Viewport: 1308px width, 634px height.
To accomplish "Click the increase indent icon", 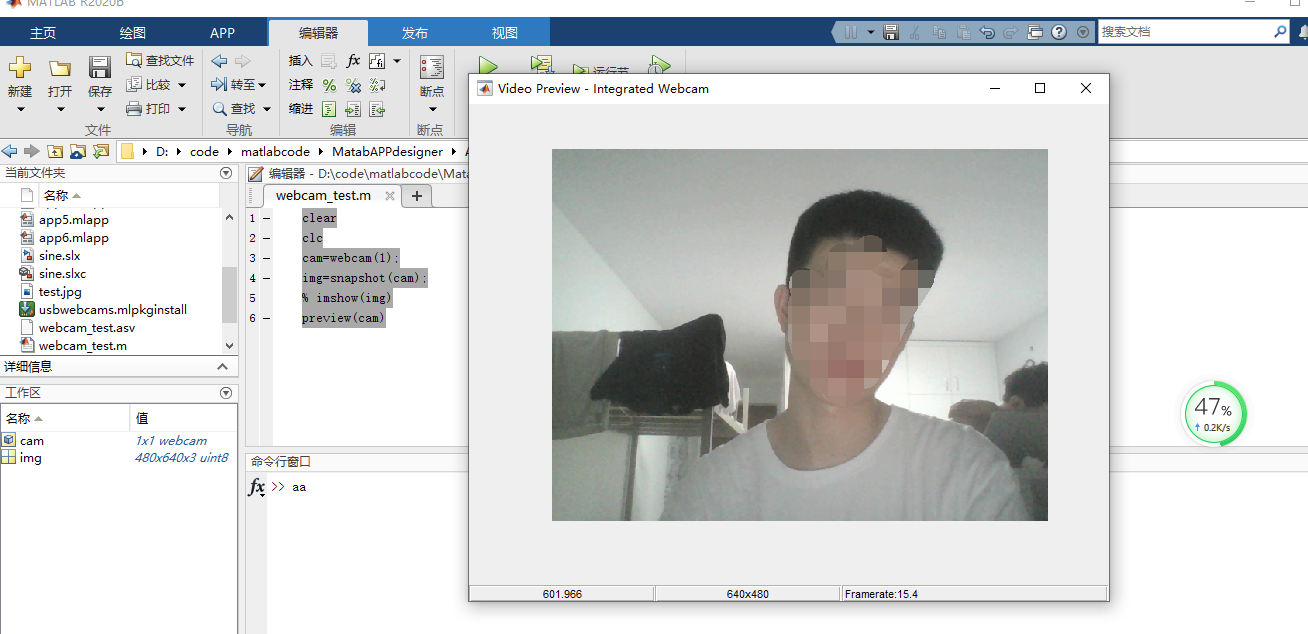I will pos(353,109).
